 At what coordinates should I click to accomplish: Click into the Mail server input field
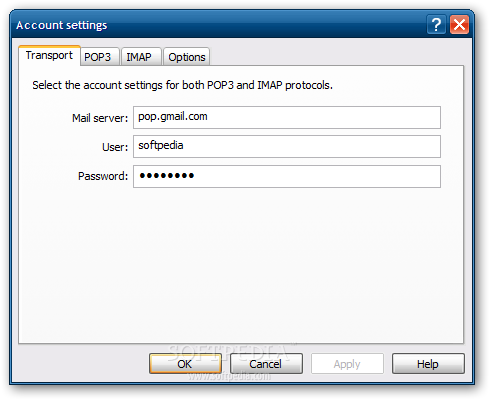[287, 117]
